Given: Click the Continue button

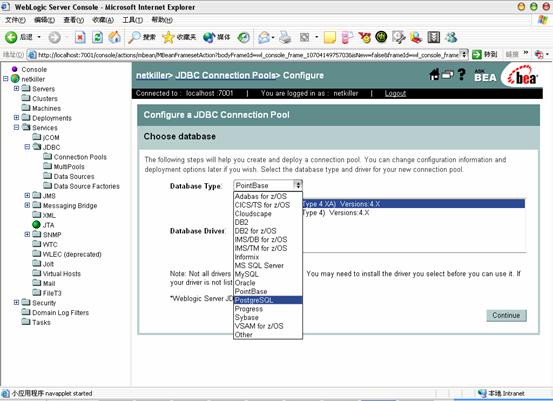Looking at the screenshot, I should tap(506, 315).
